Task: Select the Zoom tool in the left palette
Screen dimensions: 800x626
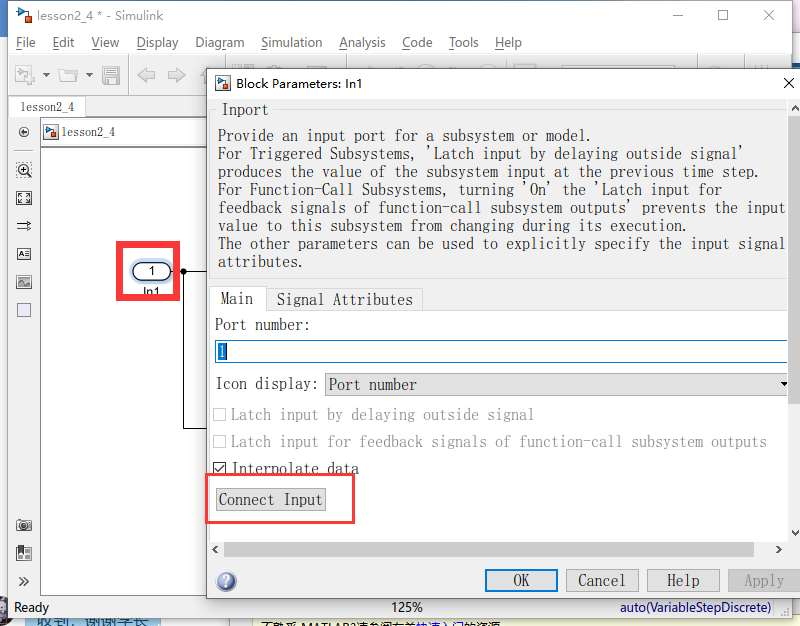Action: pos(23,170)
